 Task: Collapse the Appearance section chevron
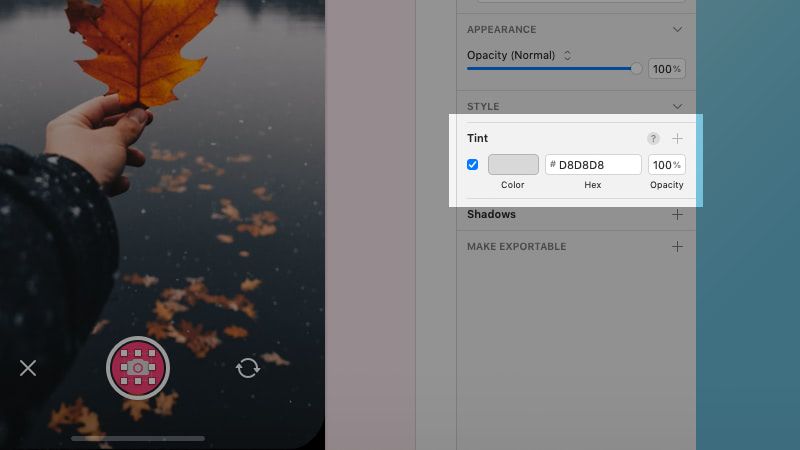(677, 30)
